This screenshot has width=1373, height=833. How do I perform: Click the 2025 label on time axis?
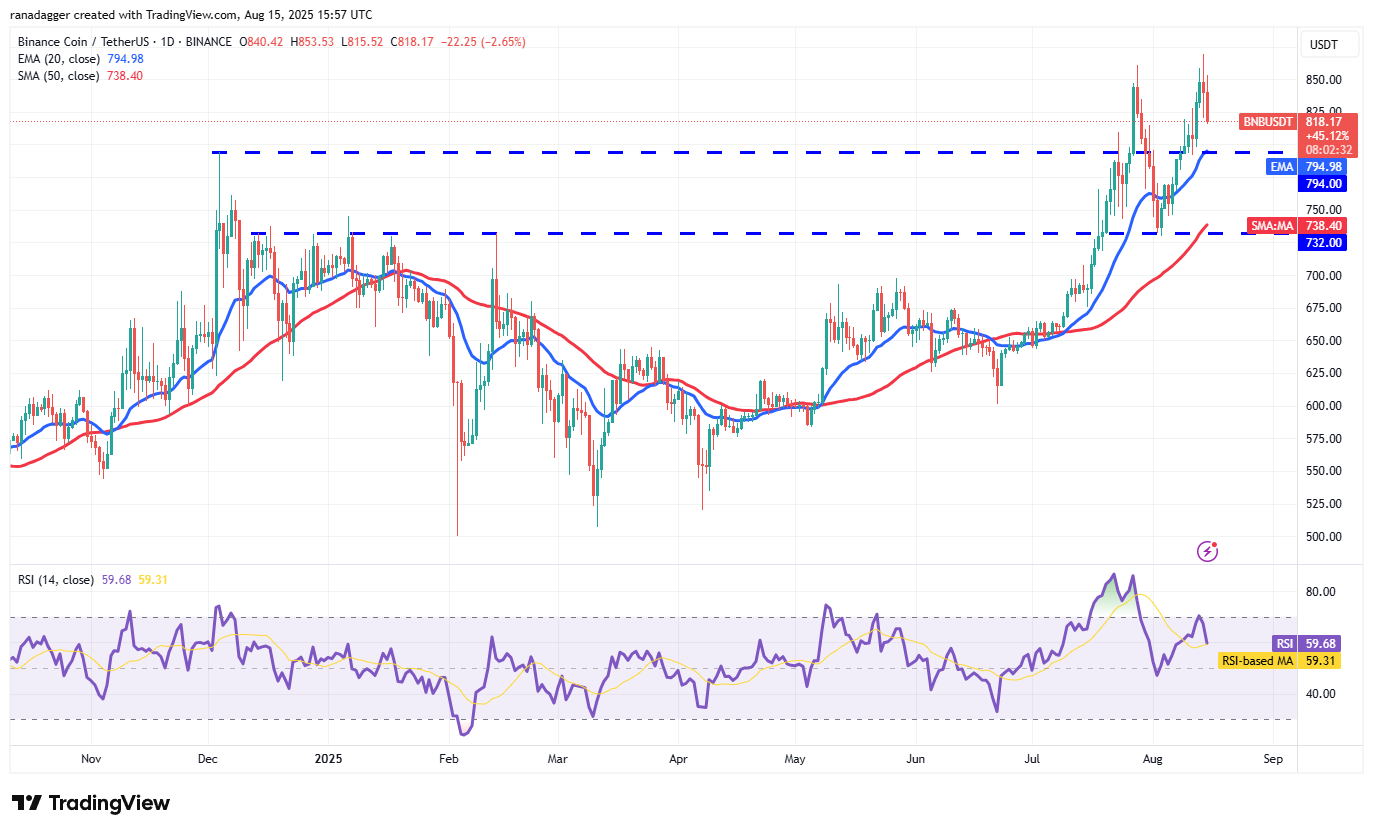(328, 759)
